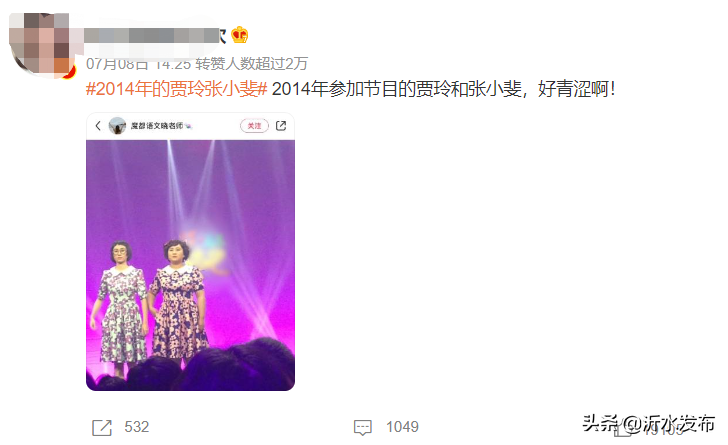Click the 转赞人数超过2万 label
This screenshot has height=445, width=728.
251,64
